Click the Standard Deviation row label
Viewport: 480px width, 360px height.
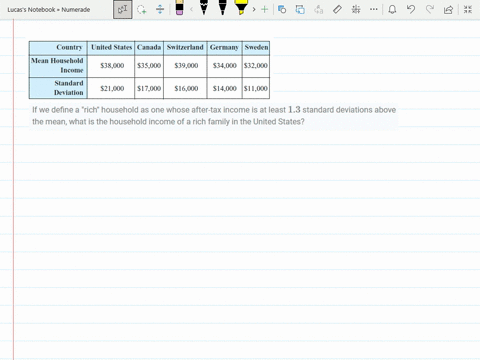click(x=58, y=88)
